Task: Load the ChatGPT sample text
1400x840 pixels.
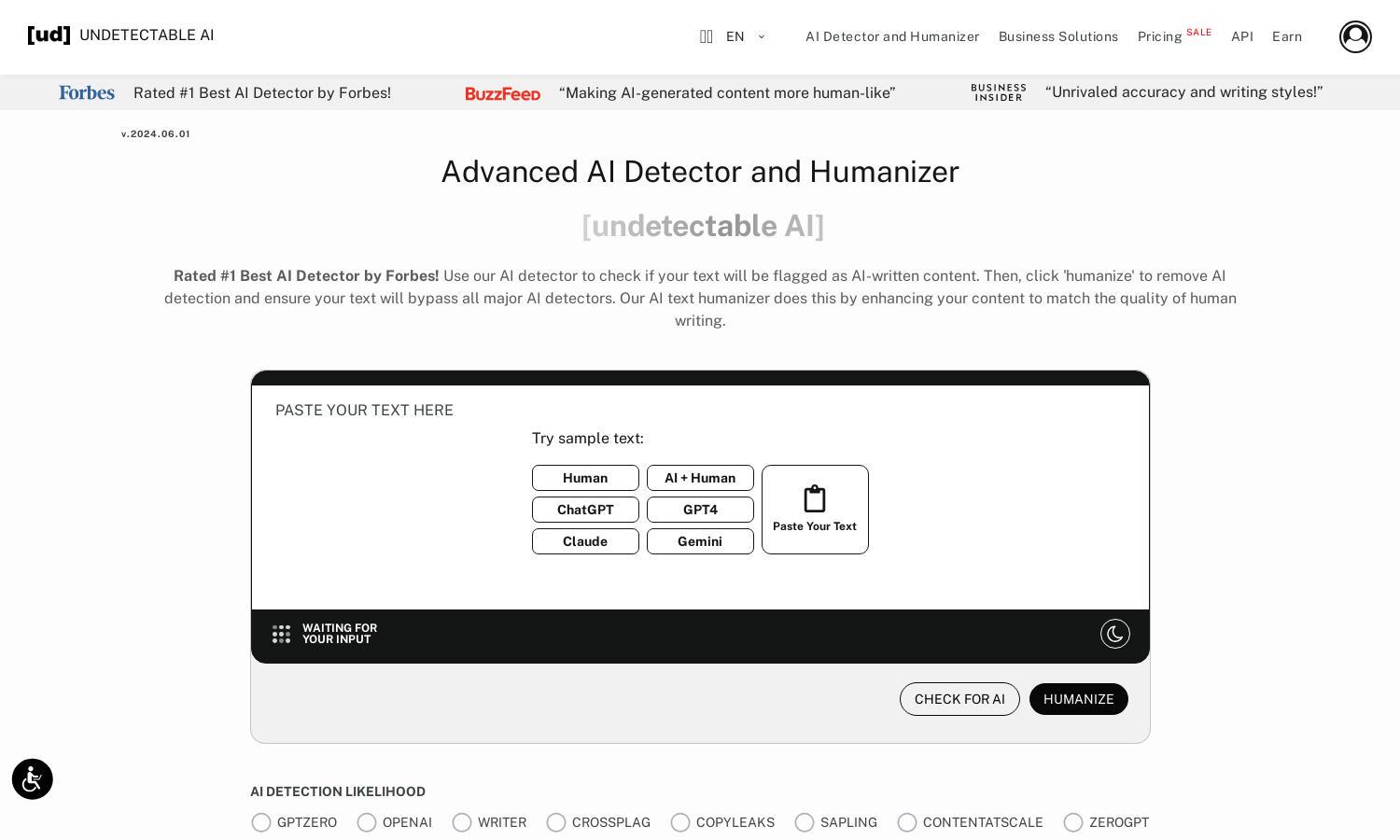Action: click(585, 510)
